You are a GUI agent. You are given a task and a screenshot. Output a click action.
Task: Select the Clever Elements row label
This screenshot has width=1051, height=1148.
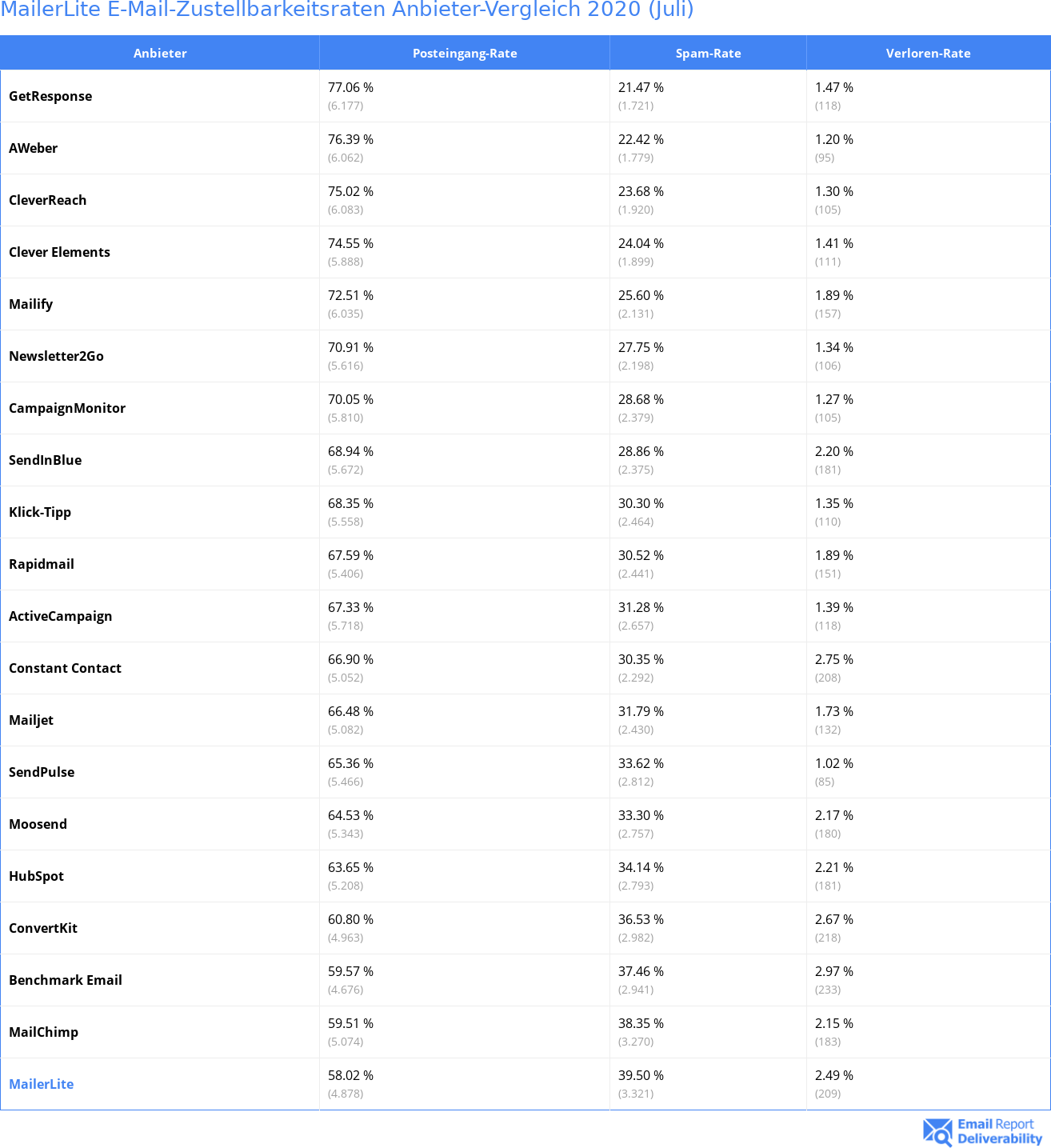click(x=60, y=252)
